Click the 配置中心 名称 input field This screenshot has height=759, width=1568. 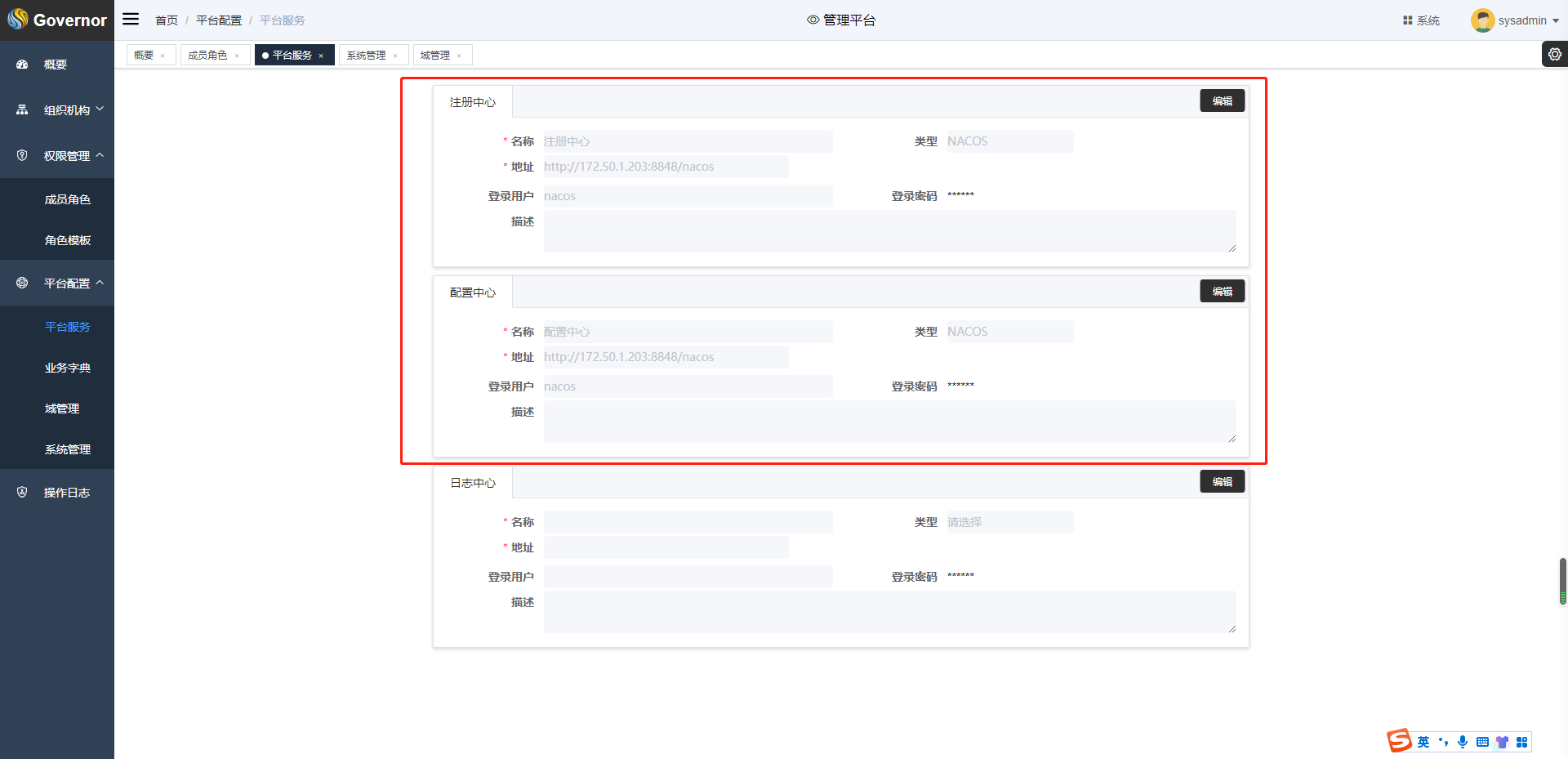688,332
